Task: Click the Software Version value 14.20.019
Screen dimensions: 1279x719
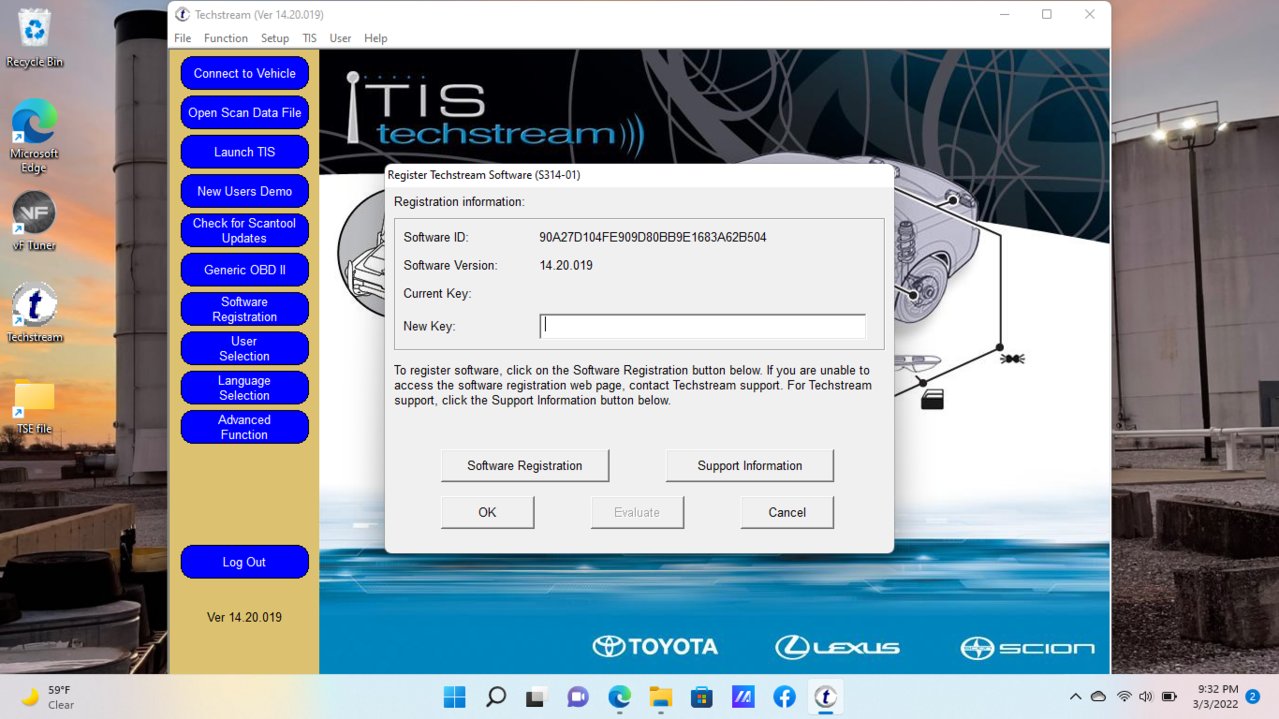Action: 566,265
